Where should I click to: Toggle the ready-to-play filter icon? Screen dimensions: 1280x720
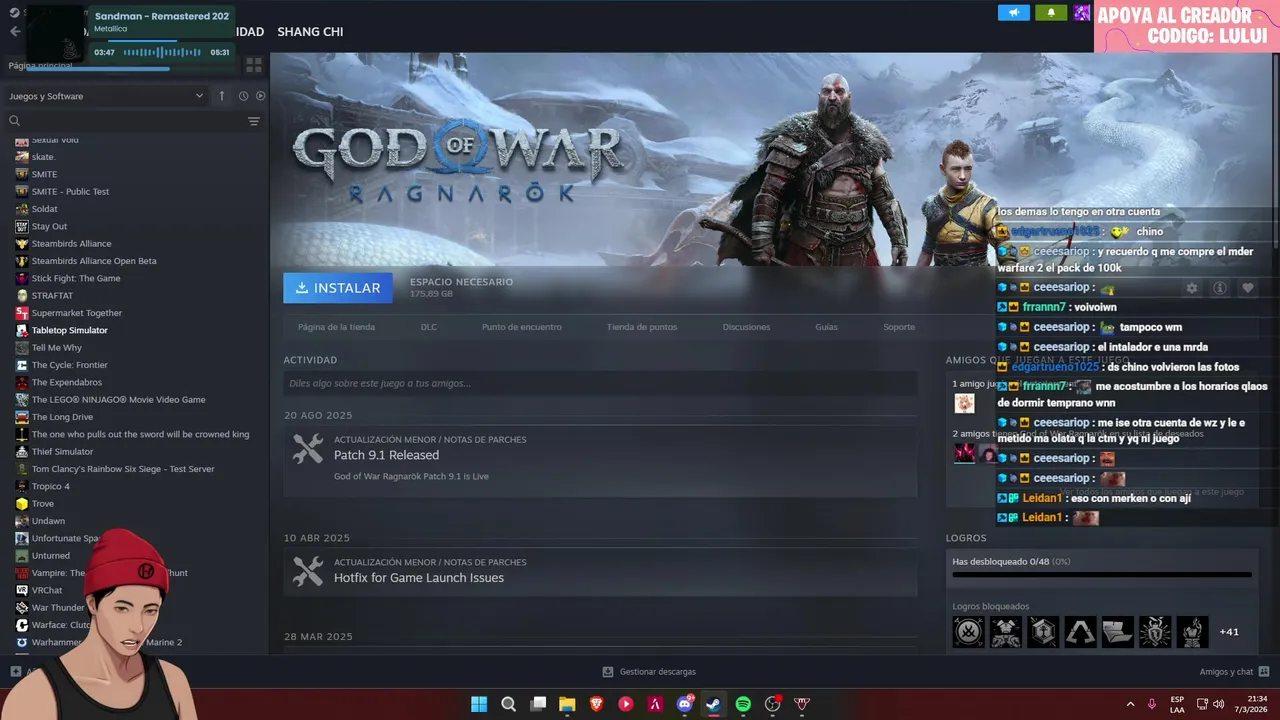click(x=260, y=96)
